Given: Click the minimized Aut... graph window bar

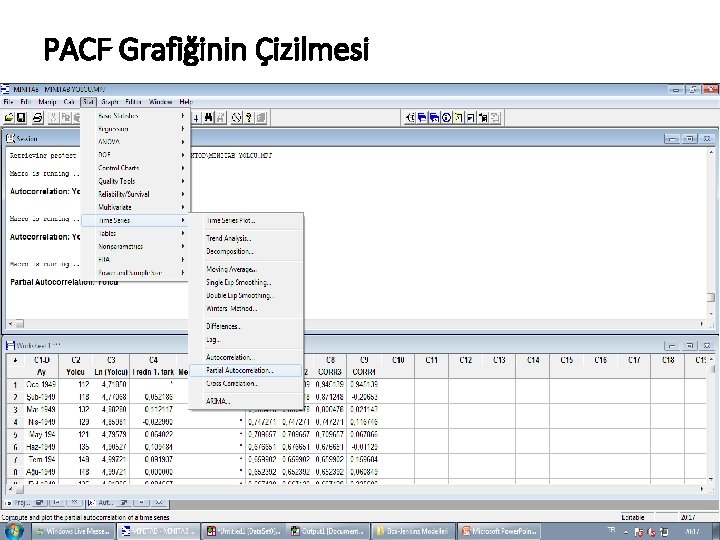Looking at the screenshot, I should click(127, 503).
